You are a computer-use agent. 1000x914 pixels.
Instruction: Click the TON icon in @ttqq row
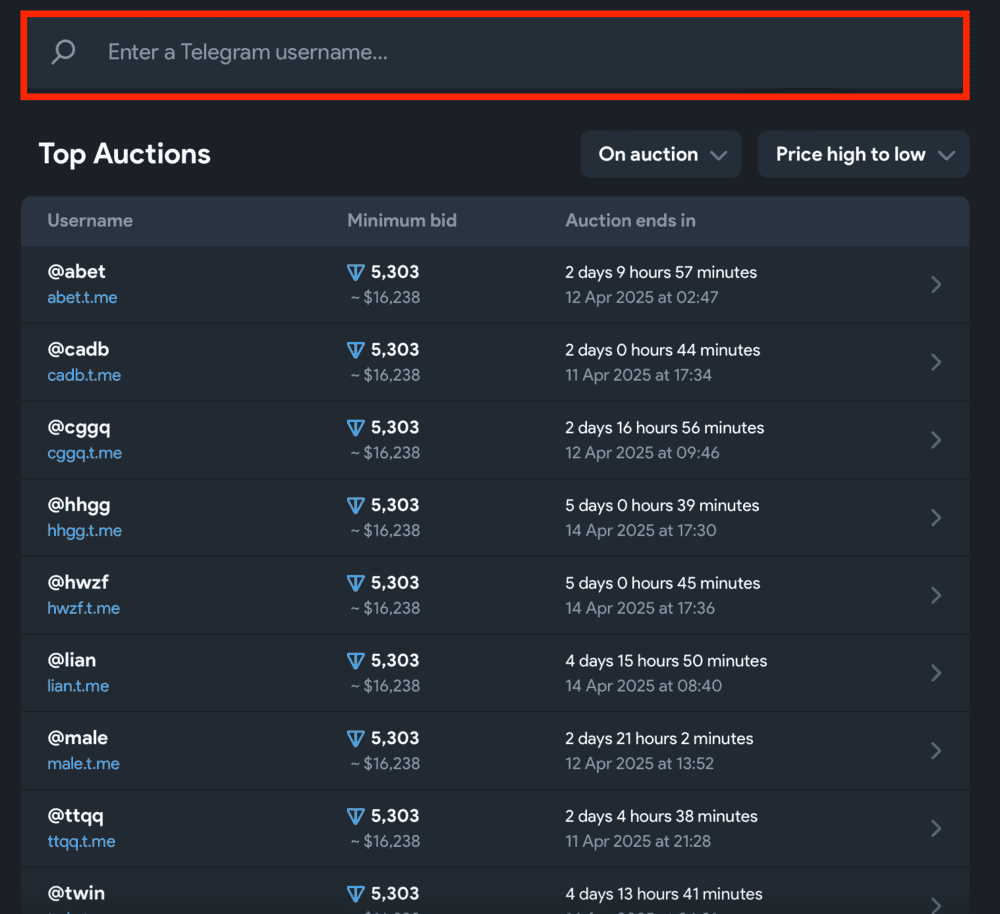click(356, 817)
